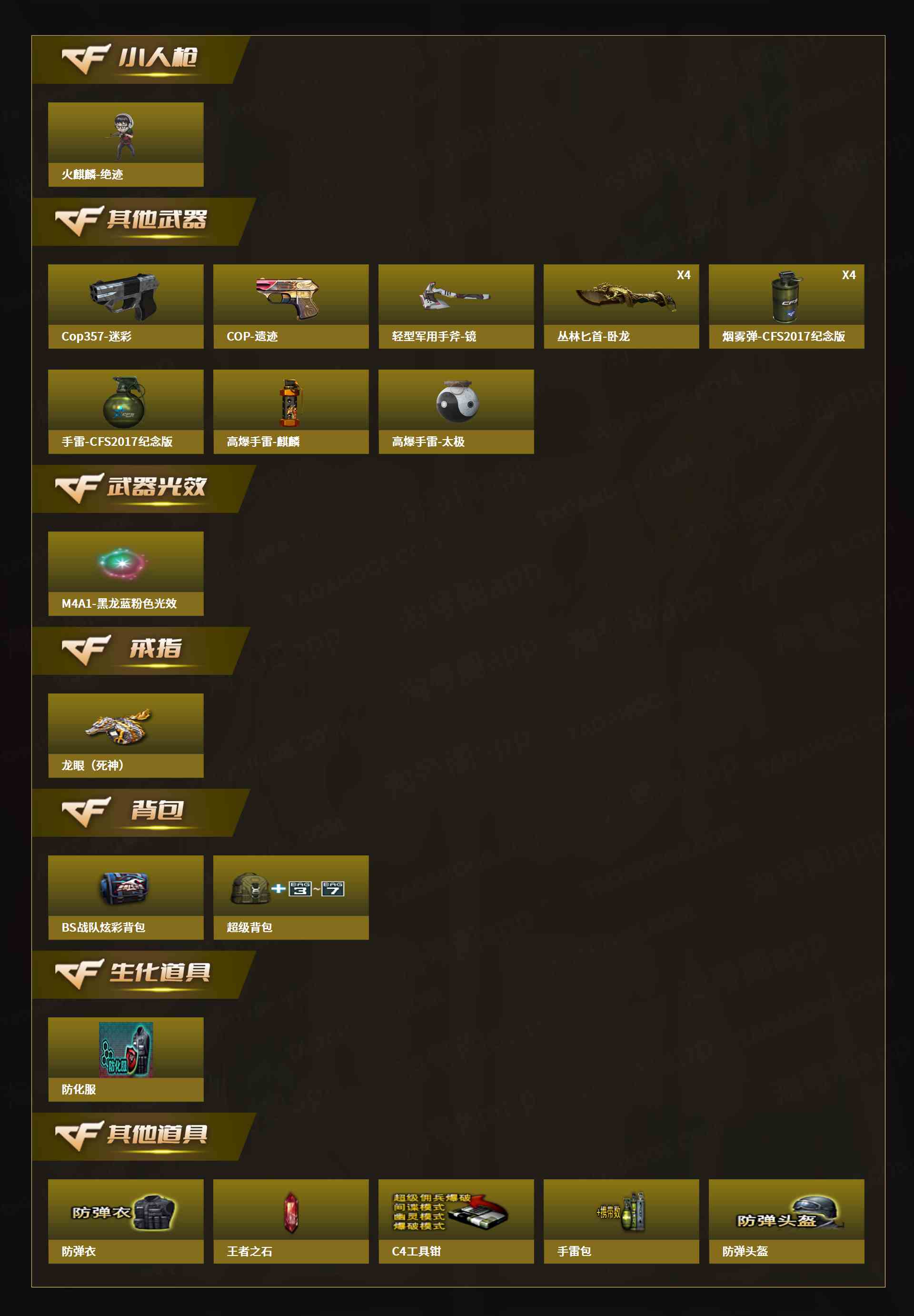Image resolution: width=914 pixels, height=1316 pixels.
Task: Click the 防弹衣 body armor item
Action: coord(125,1222)
